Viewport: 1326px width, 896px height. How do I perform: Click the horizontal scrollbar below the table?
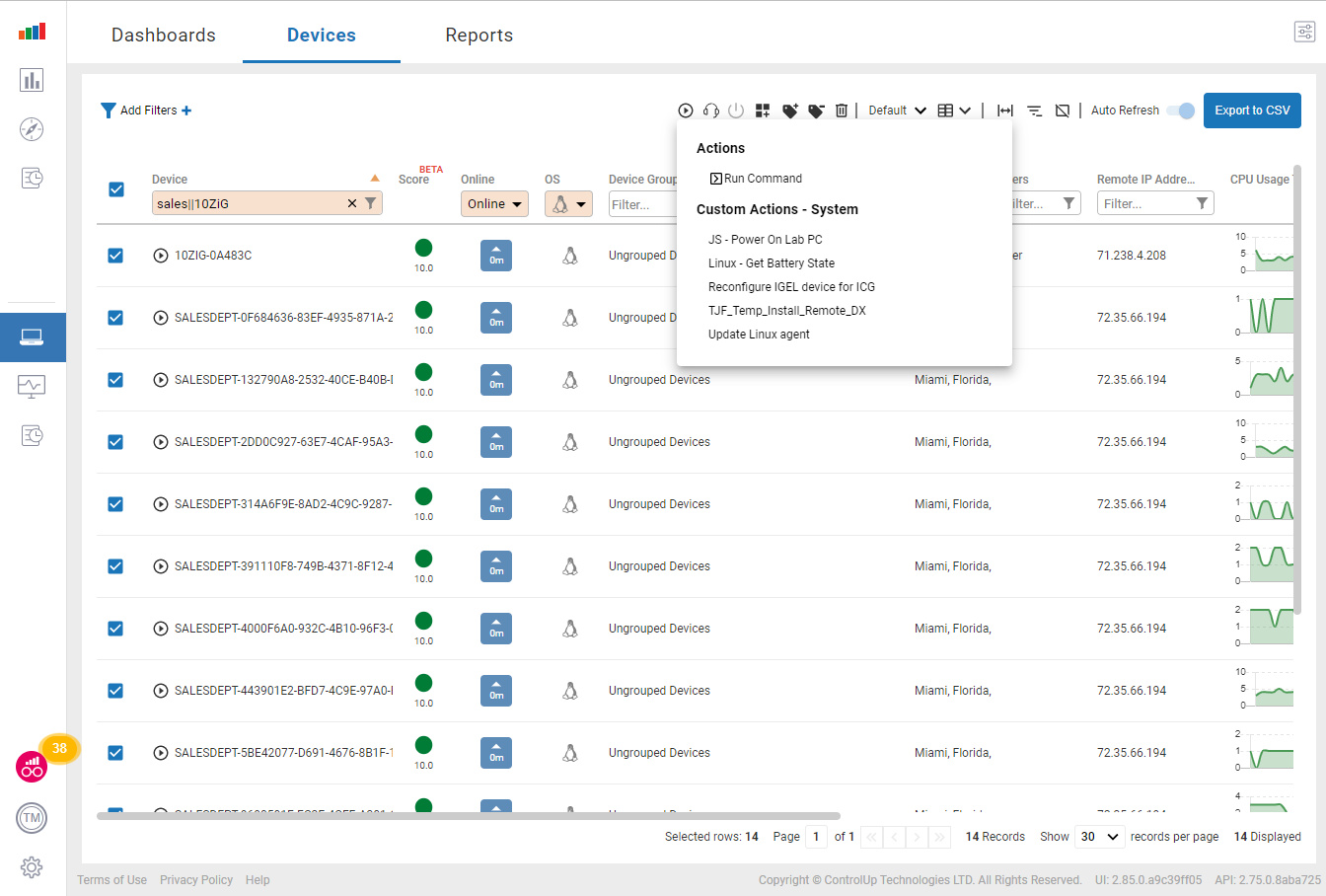pyautogui.click(x=469, y=816)
